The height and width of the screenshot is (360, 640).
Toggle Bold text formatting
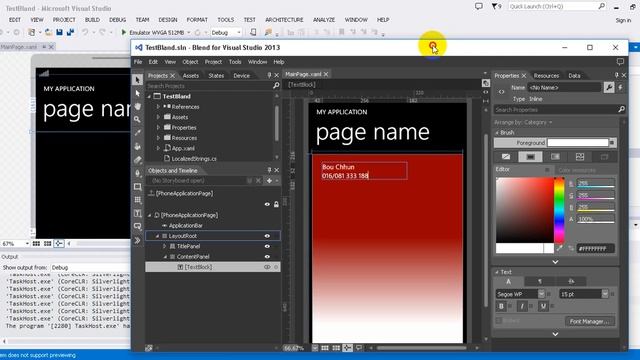tap(501, 306)
